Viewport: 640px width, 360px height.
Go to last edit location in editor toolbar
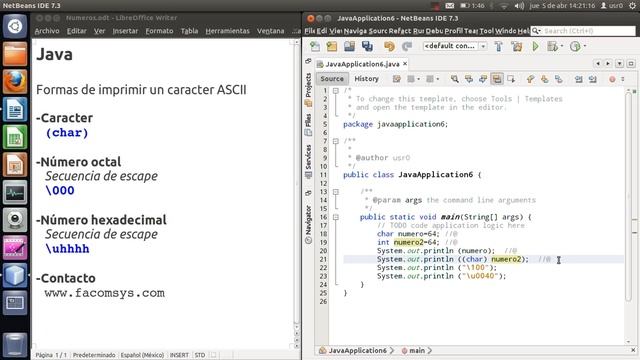pyautogui.click(x=396, y=79)
